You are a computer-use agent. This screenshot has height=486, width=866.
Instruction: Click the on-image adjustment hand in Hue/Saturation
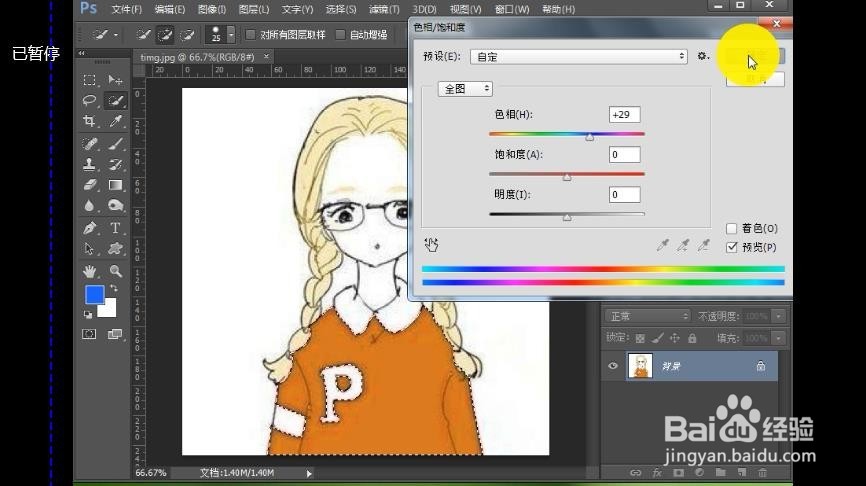[431, 245]
